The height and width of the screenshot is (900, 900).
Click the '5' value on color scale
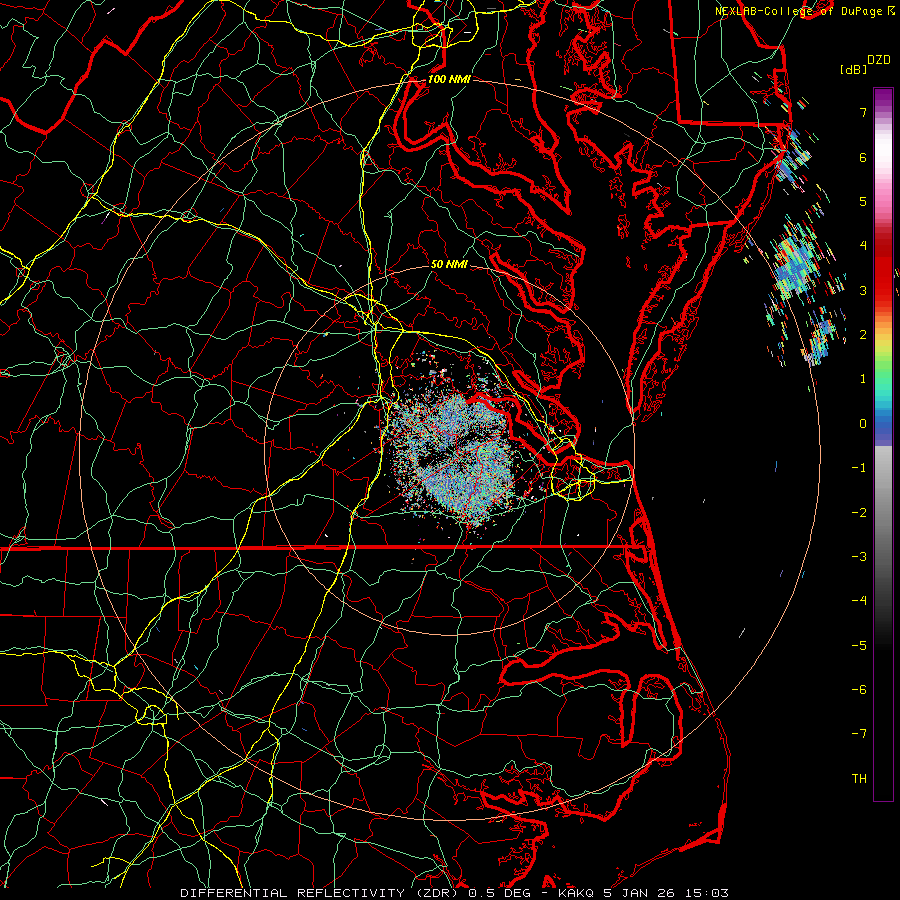coord(863,201)
